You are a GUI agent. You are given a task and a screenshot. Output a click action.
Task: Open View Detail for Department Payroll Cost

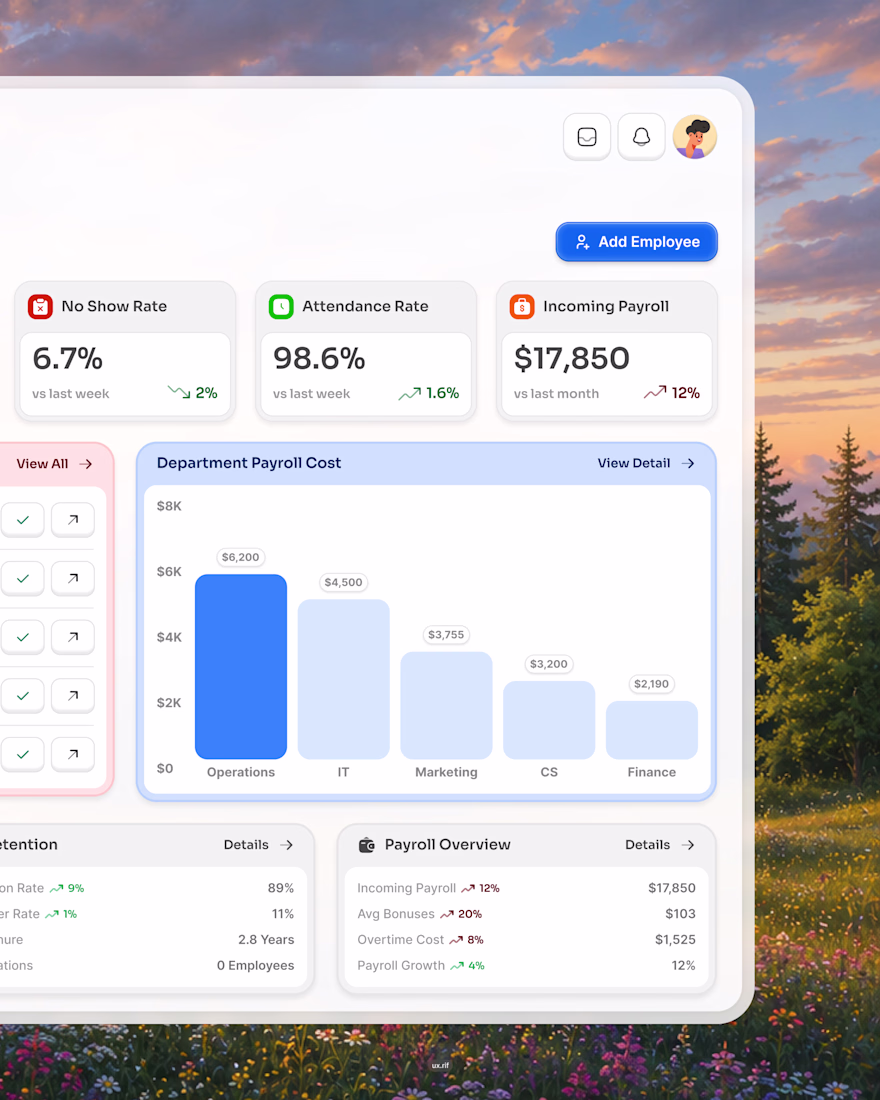tap(646, 463)
